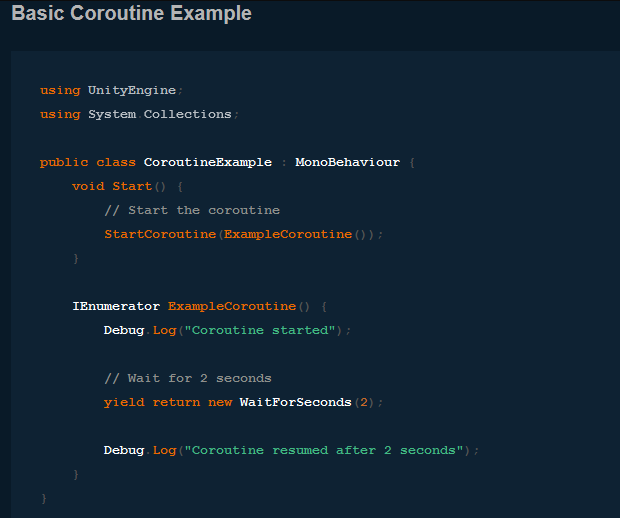Click the "// Start the coroutine" comment
The height and width of the screenshot is (518, 620).
pyautogui.click(x=192, y=210)
